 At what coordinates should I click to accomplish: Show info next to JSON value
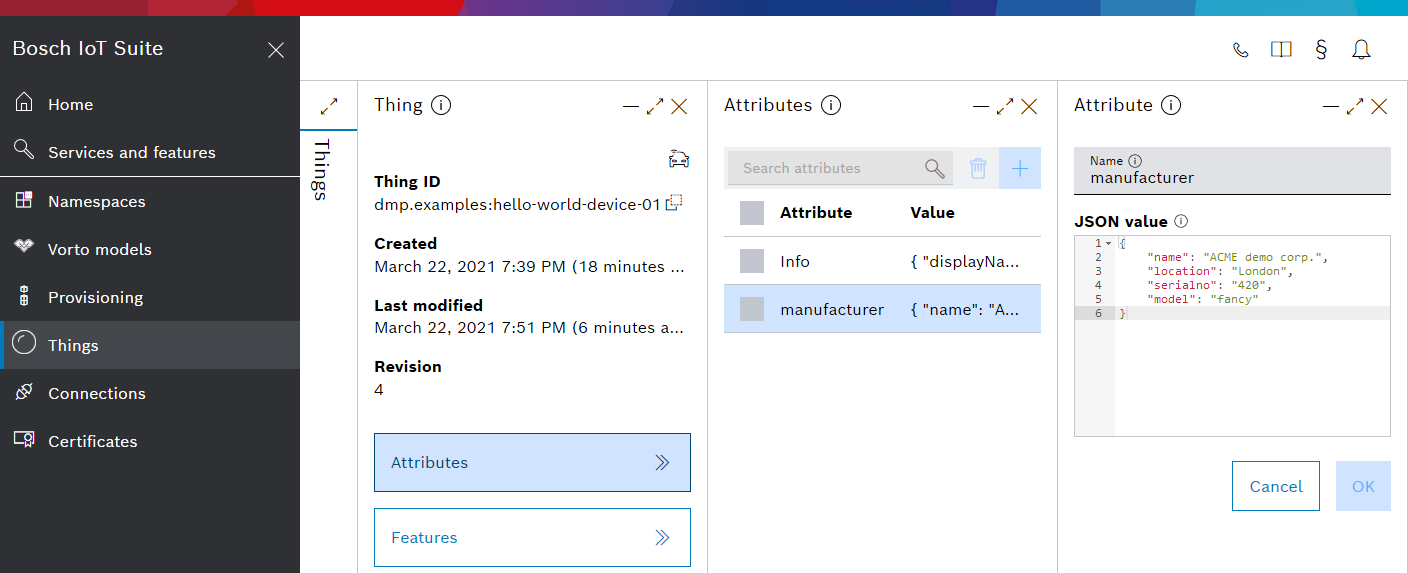1181,221
